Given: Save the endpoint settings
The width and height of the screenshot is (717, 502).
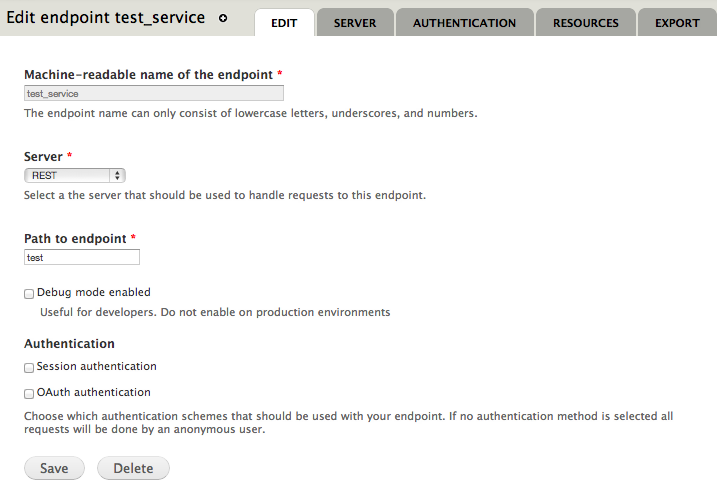Looking at the screenshot, I should (54, 468).
